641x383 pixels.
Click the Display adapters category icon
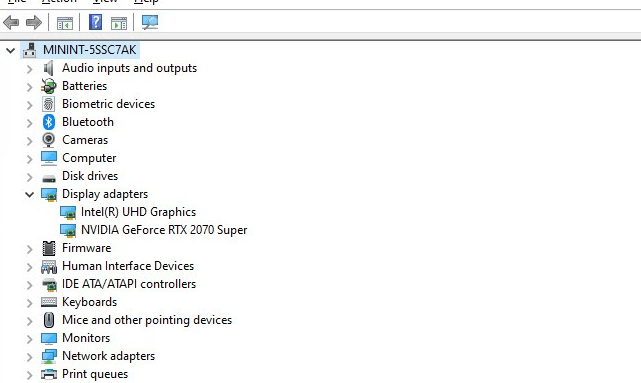(49, 195)
